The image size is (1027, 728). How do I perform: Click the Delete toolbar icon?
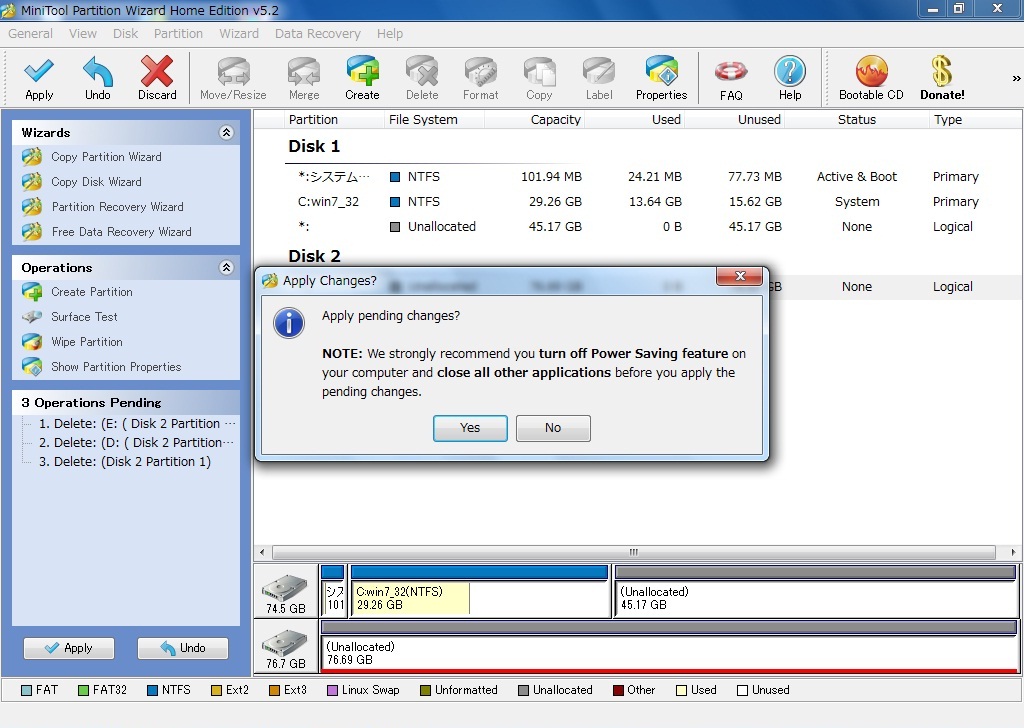tap(422, 78)
